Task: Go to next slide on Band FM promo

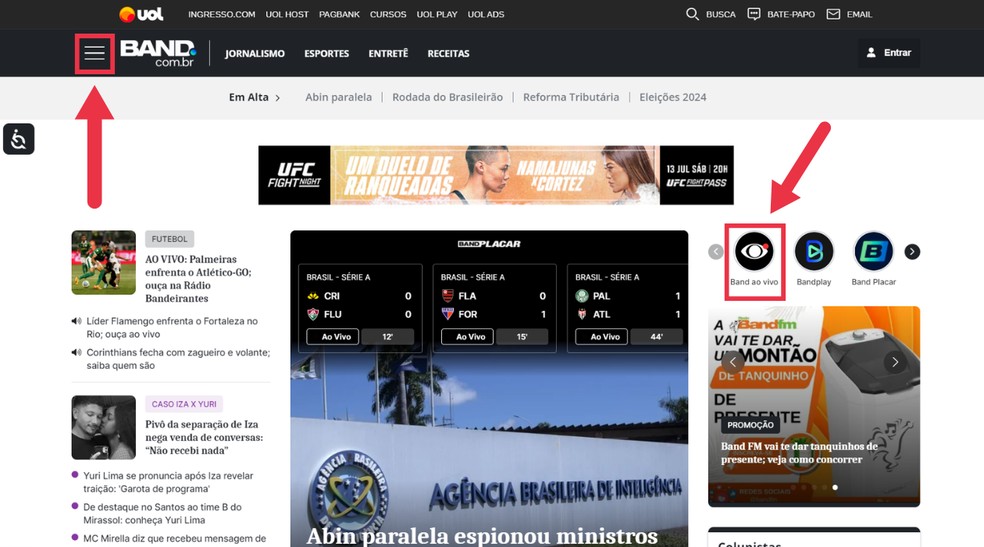Action: point(895,362)
